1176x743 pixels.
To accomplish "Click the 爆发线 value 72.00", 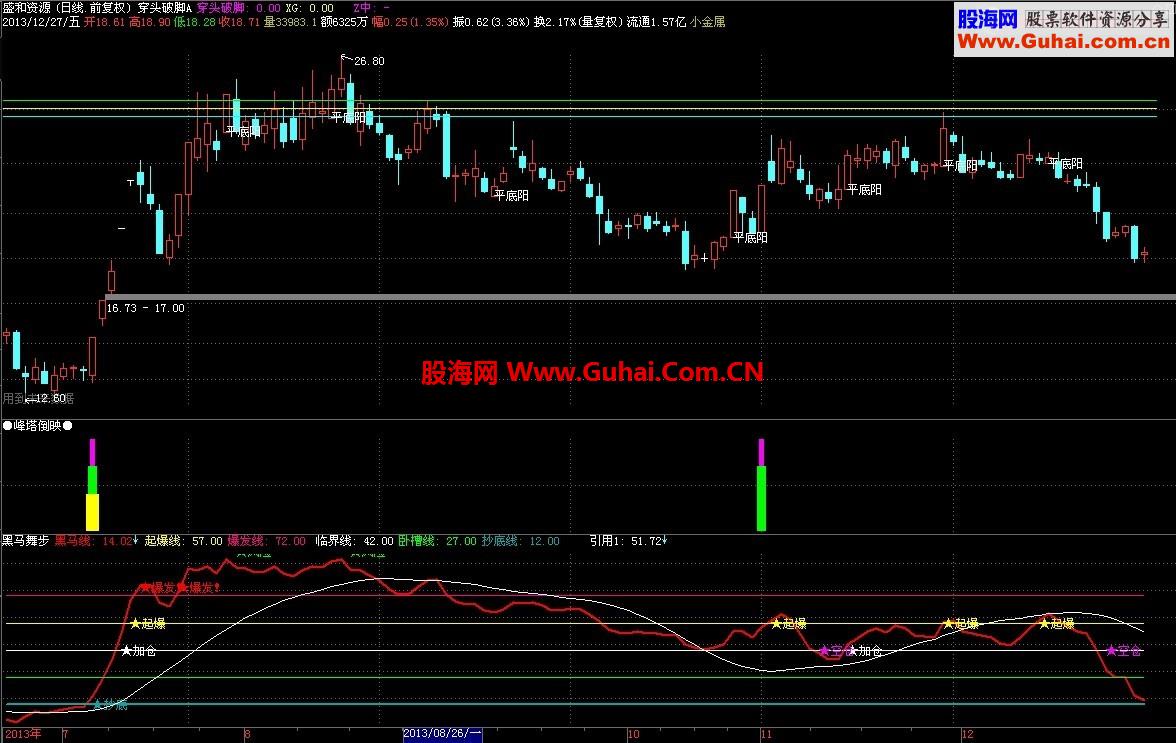I will click(x=290, y=541).
